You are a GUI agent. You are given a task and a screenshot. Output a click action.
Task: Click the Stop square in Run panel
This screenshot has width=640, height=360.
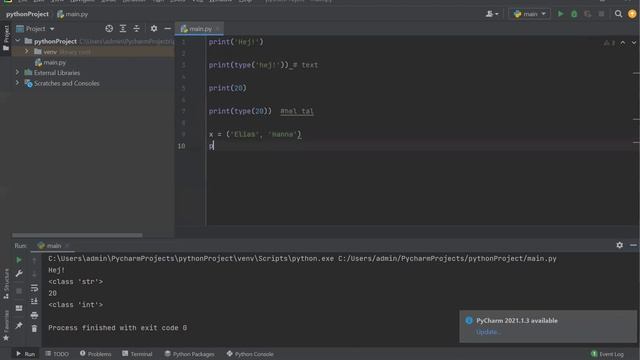pyautogui.click(x=19, y=291)
